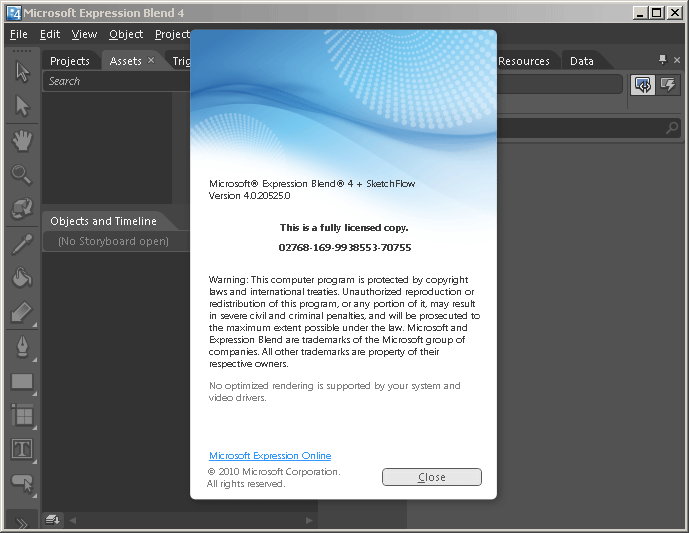Maximize the Expression Blend window
Image resolution: width=689 pixels, height=533 pixels.
(656, 13)
